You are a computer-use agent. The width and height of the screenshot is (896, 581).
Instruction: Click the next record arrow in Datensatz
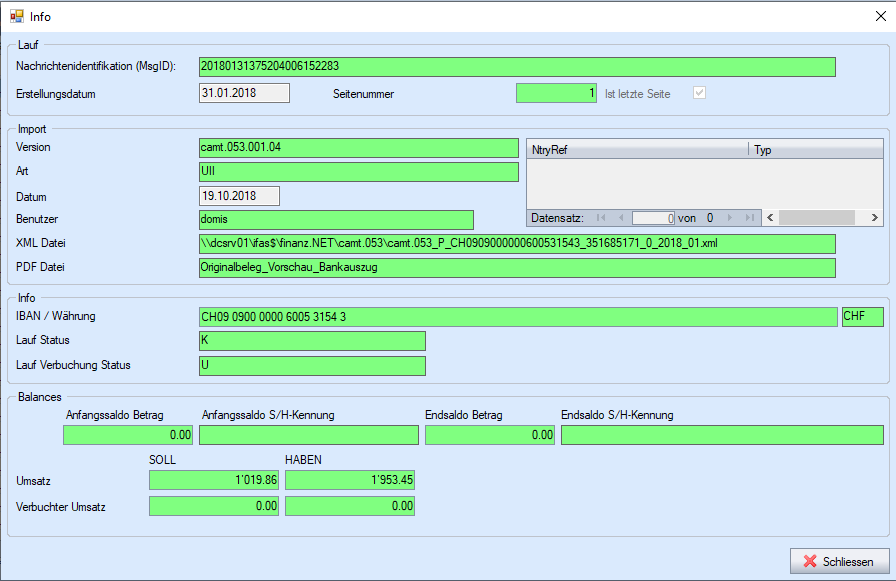click(730, 217)
